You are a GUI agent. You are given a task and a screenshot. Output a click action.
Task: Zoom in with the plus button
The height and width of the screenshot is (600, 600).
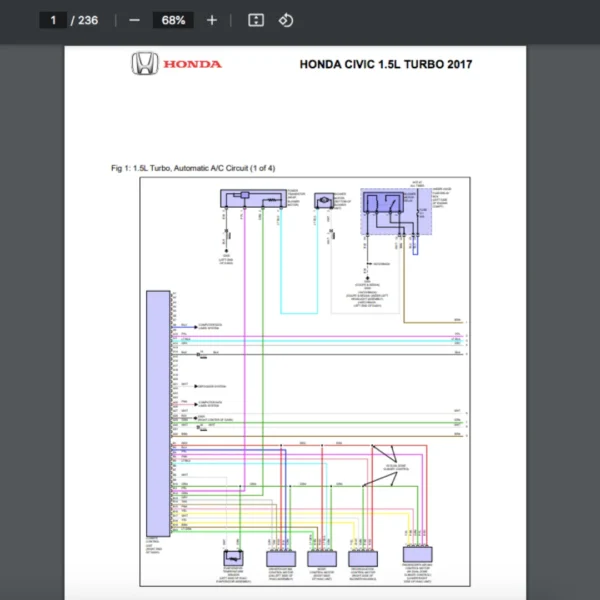212,20
